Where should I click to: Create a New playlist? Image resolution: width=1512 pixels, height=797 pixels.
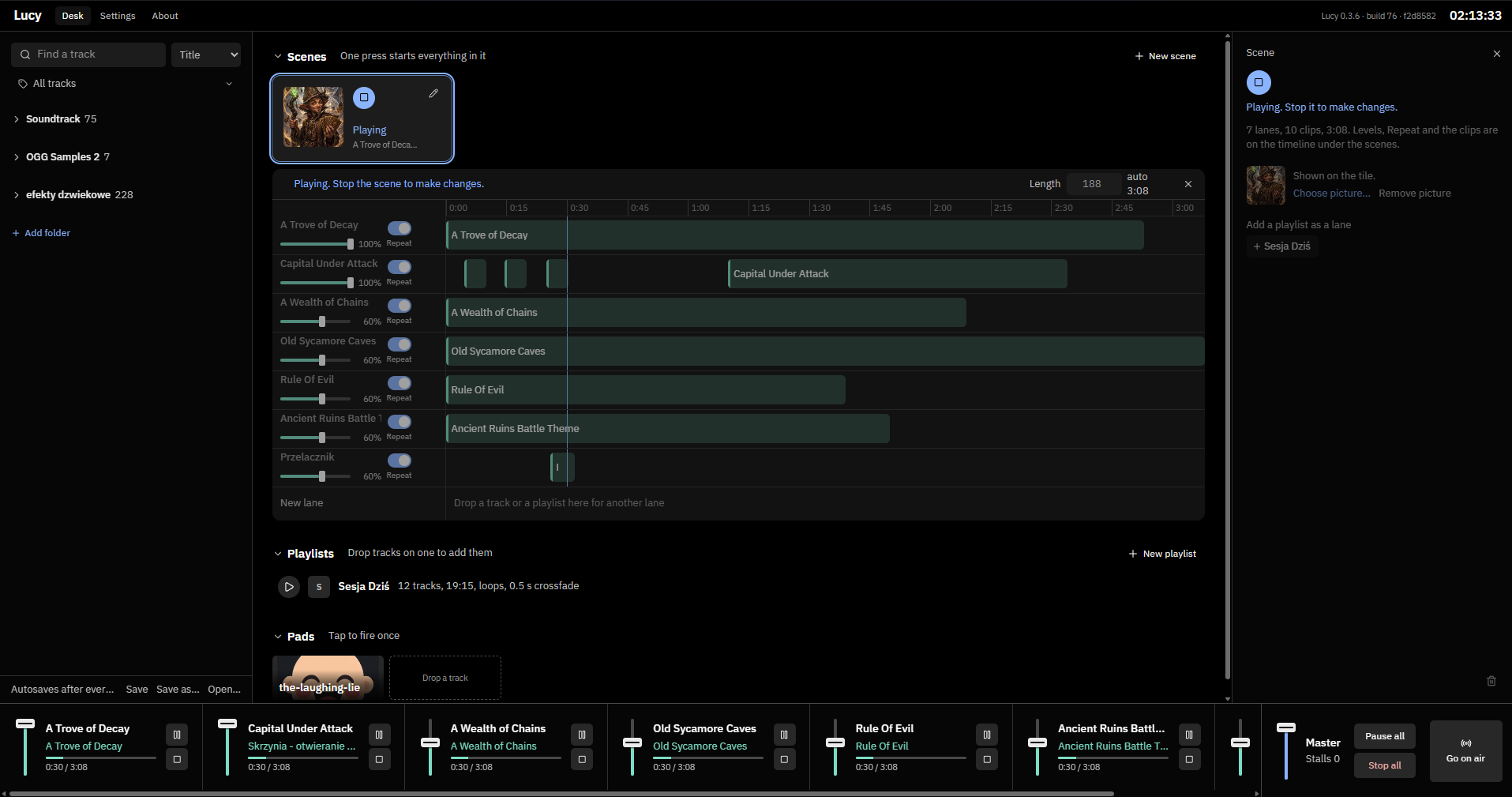point(1162,554)
